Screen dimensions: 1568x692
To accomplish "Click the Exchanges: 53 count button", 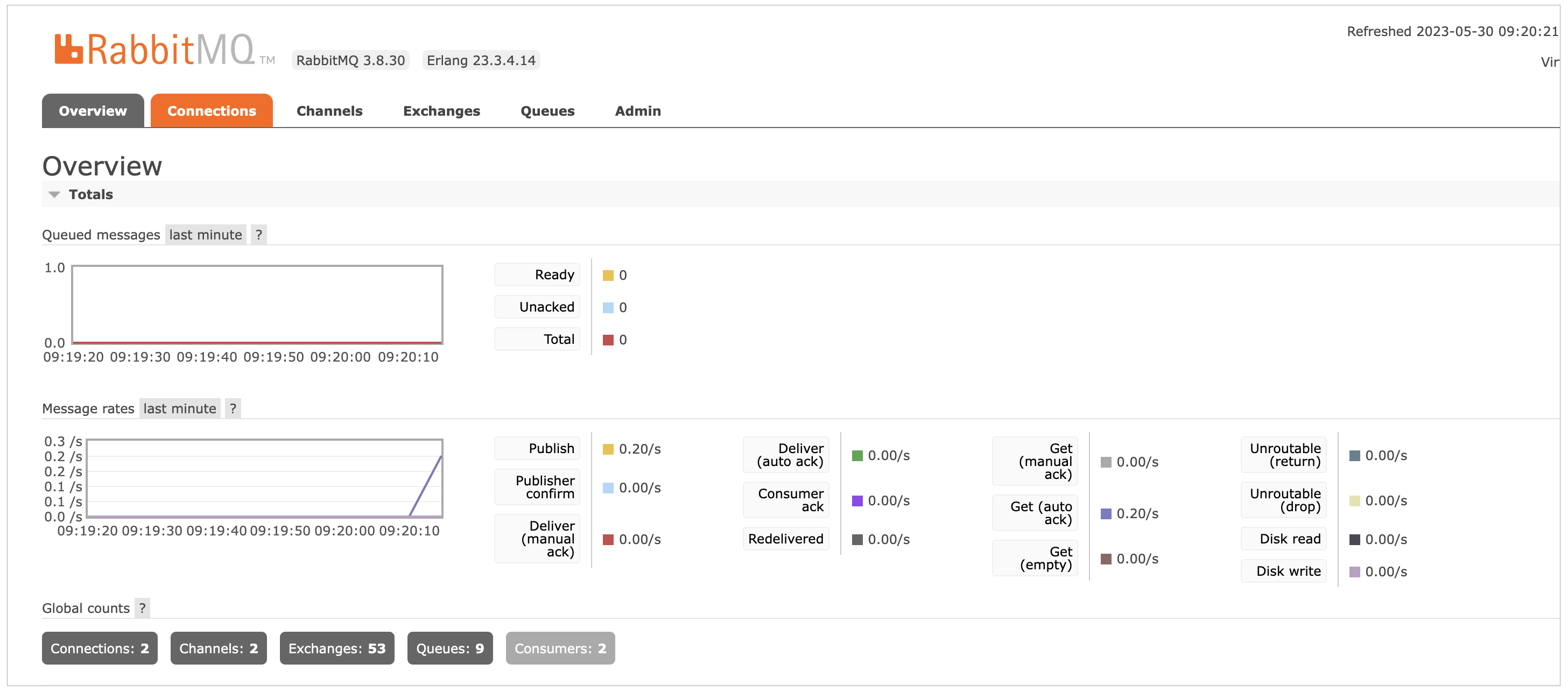I will [x=336, y=648].
